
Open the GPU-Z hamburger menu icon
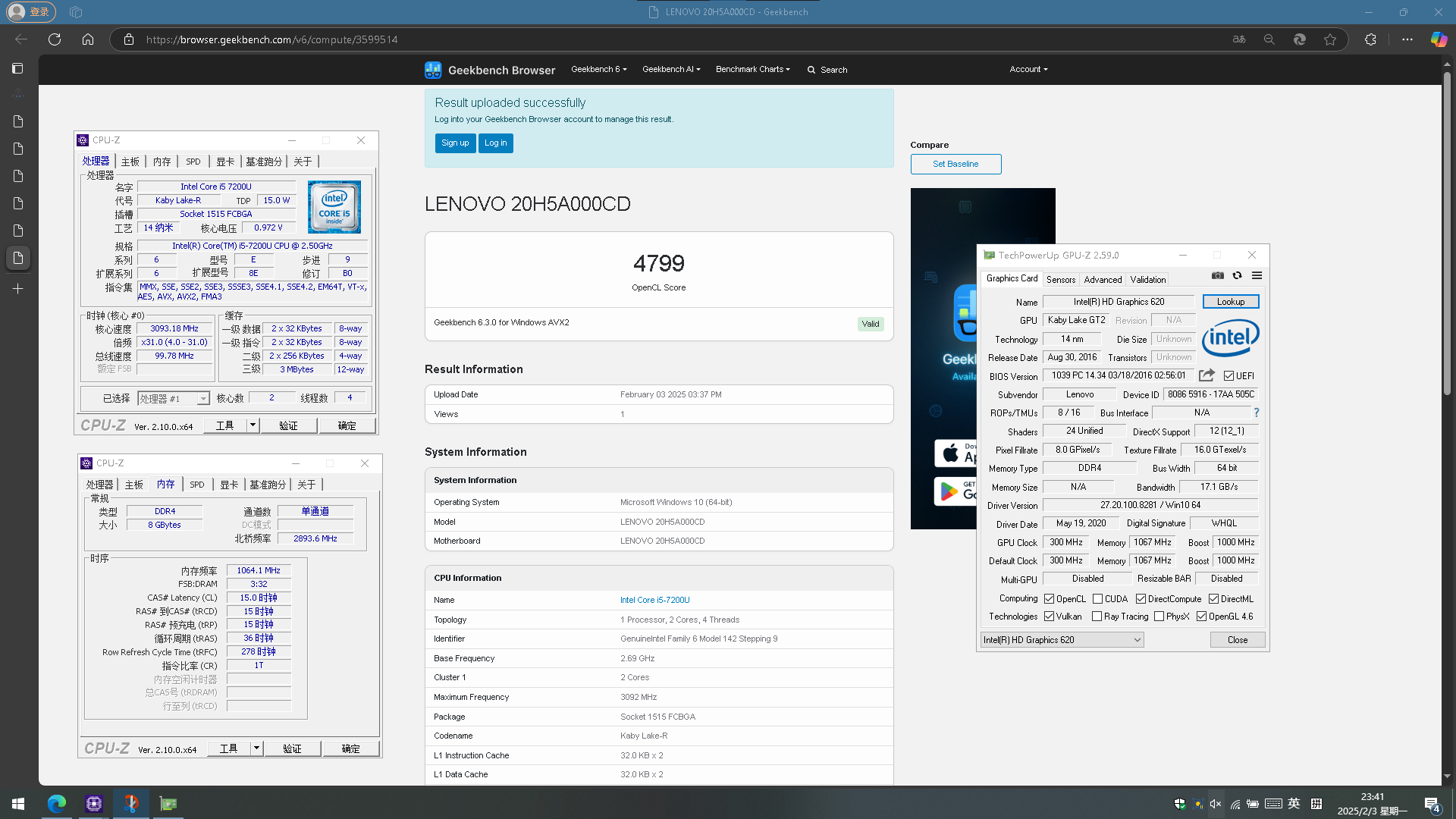pos(1257,276)
